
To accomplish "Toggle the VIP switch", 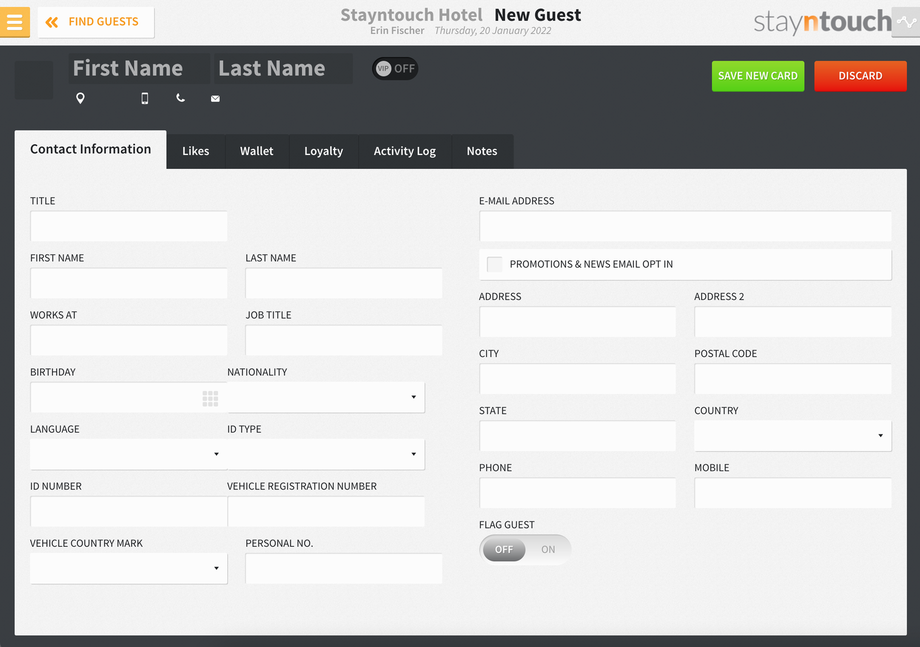I will (395, 69).
